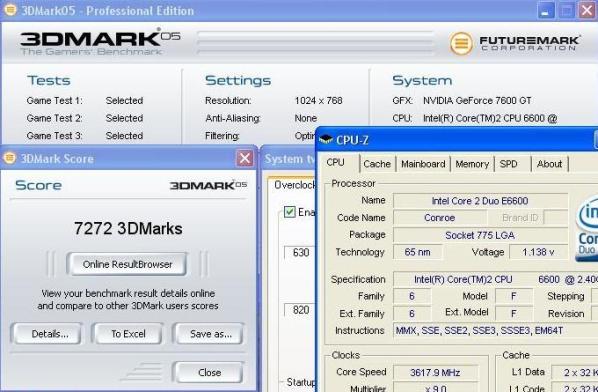Click the Resolution value 1024 x 768
The width and height of the screenshot is (598, 392).
point(318,101)
